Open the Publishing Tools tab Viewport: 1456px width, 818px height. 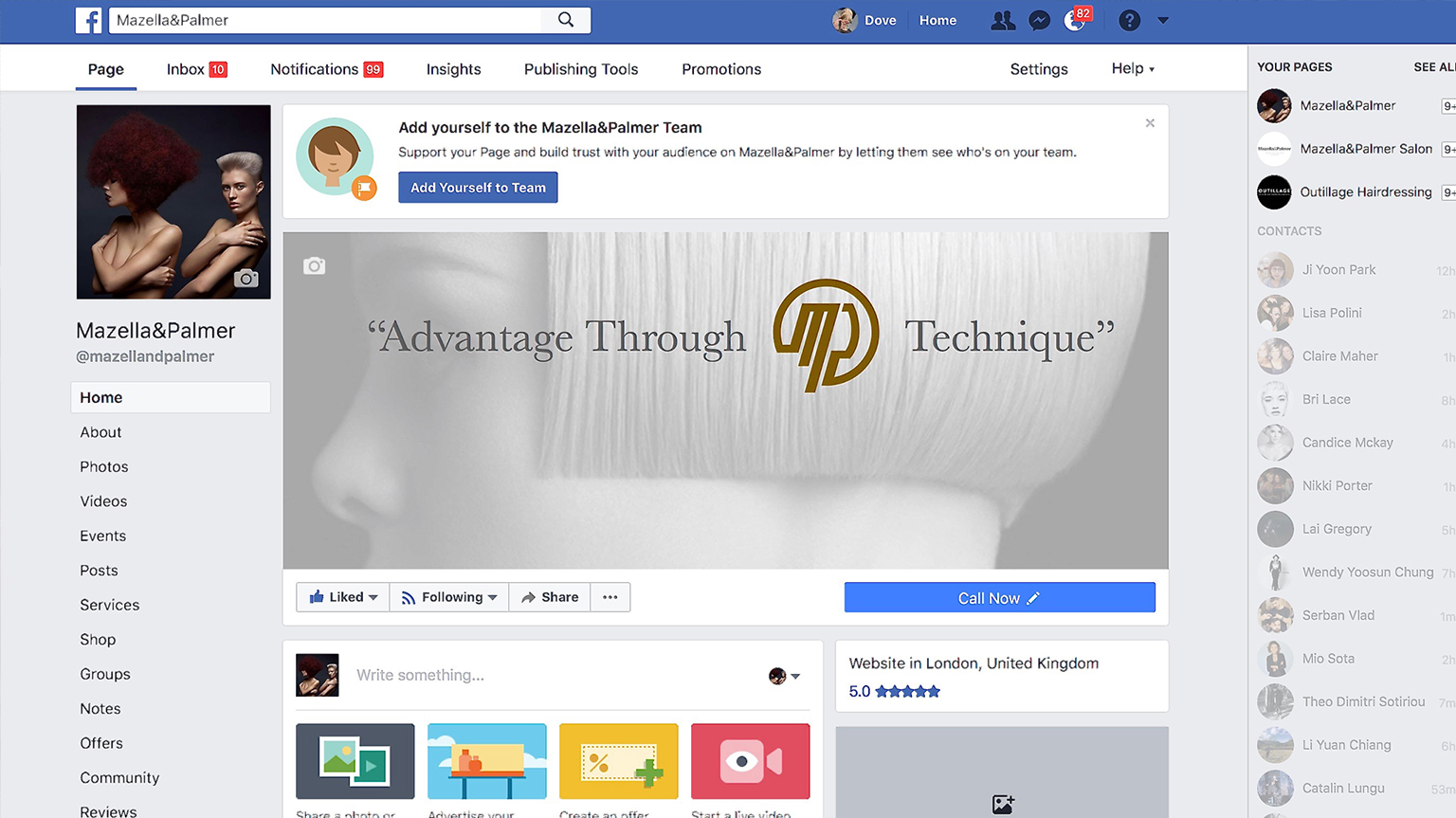pos(581,69)
